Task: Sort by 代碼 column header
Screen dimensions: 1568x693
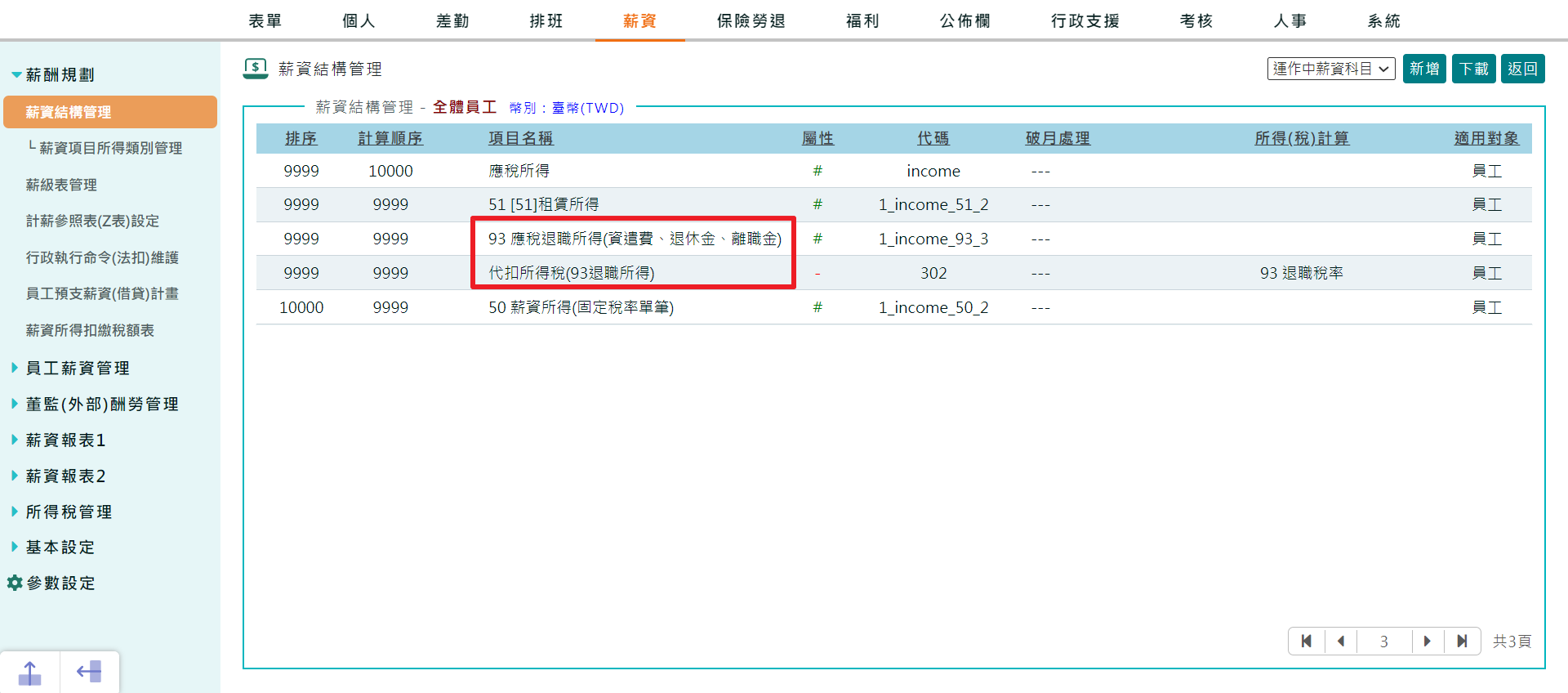Action: [933, 138]
